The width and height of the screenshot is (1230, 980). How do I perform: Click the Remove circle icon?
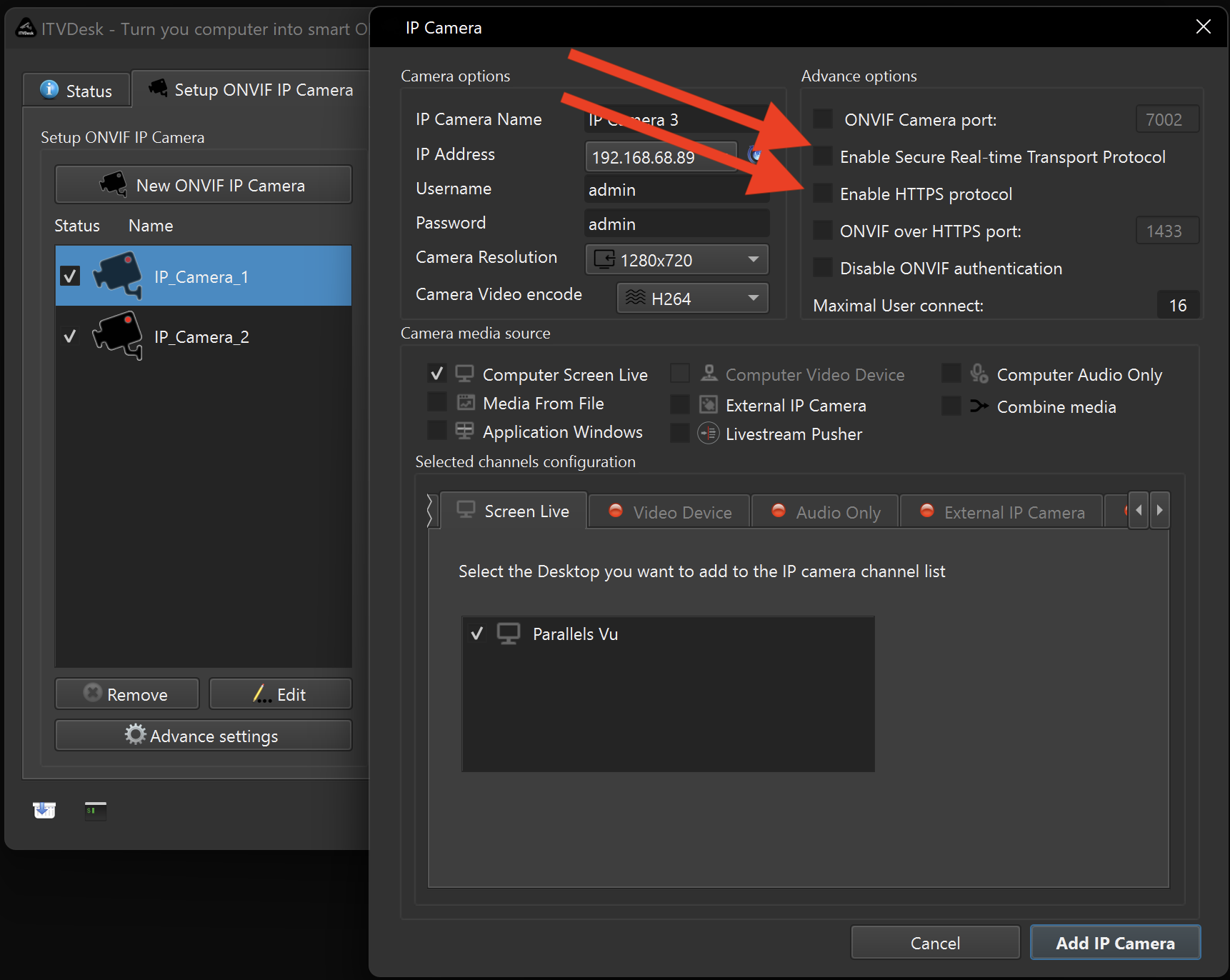(91, 693)
